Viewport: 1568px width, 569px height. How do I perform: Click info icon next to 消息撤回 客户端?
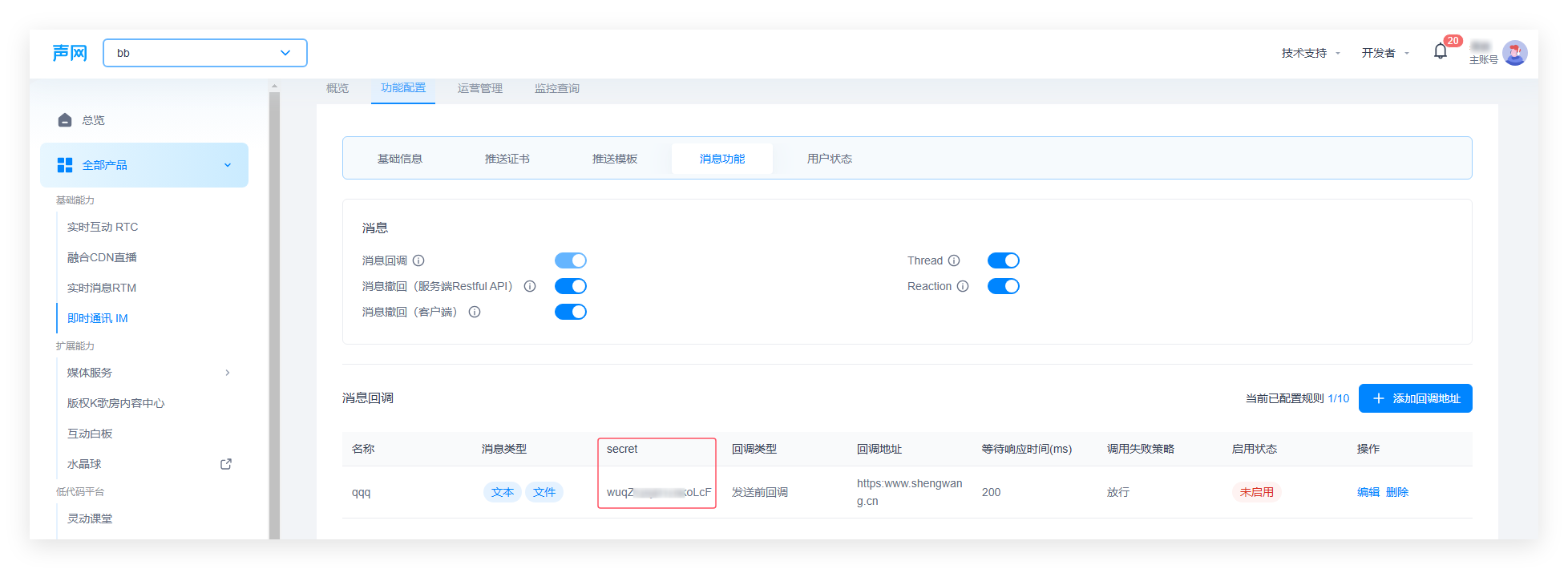pyautogui.click(x=475, y=312)
